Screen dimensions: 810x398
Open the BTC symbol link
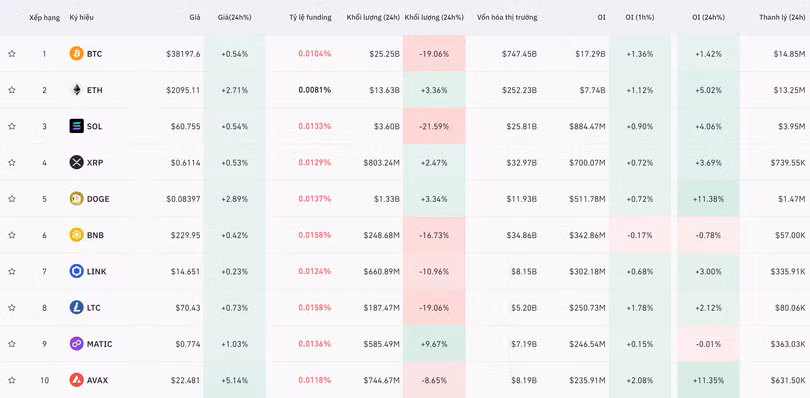[x=95, y=54]
